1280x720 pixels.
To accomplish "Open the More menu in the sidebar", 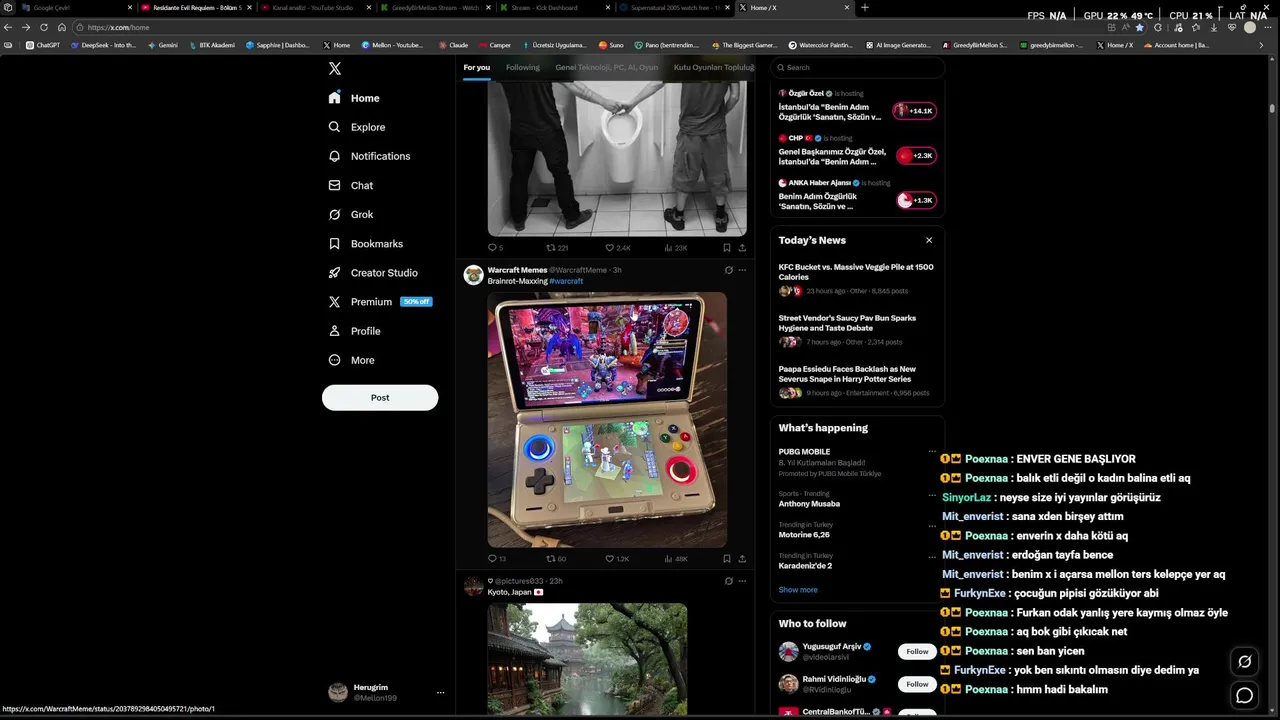I will tap(352, 360).
